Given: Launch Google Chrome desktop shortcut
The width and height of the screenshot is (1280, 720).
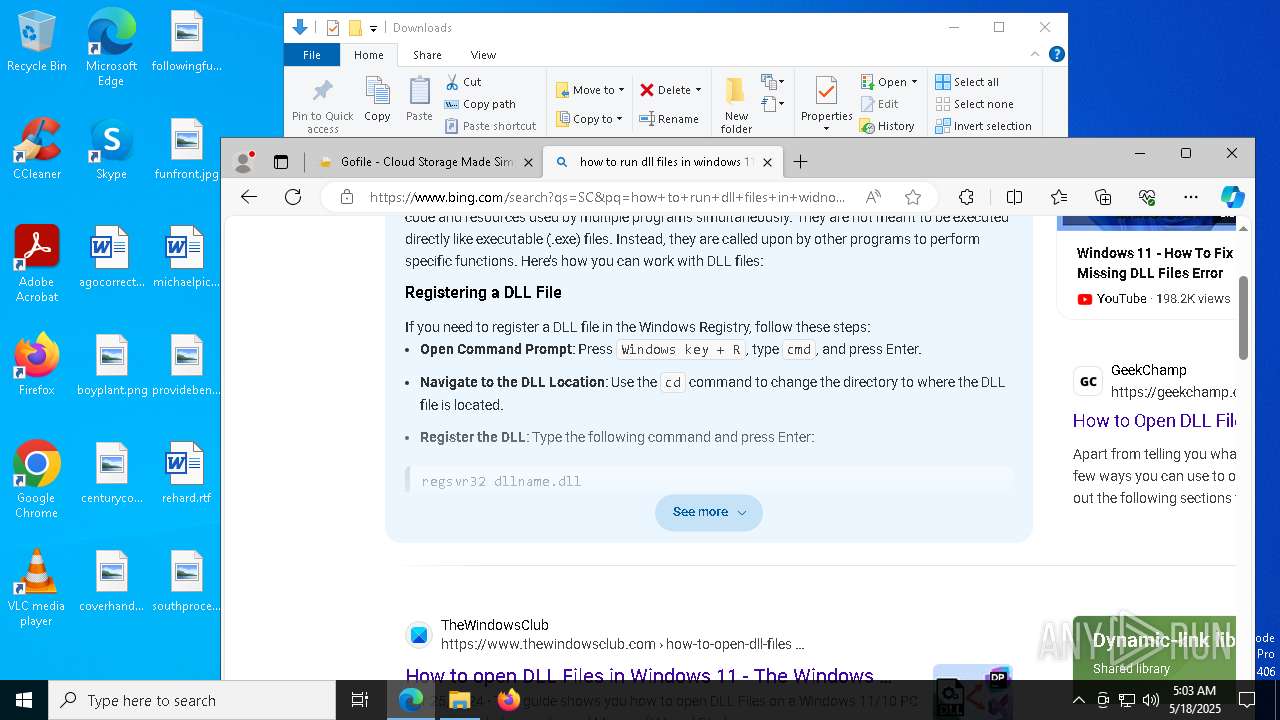Looking at the screenshot, I should click(x=36, y=480).
